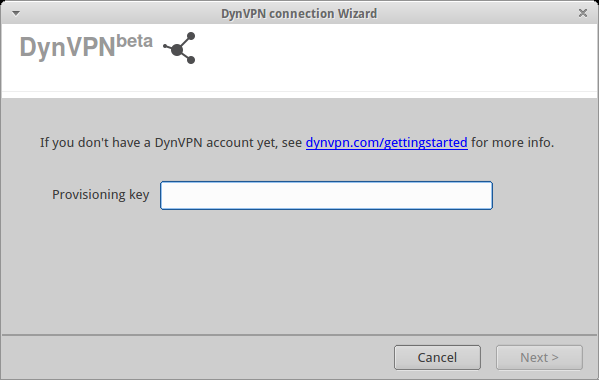This screenshot has width=599, height=380.
Task: Click the small left node of the network icon
Action: pyautogui.click(x=165, y=47)
